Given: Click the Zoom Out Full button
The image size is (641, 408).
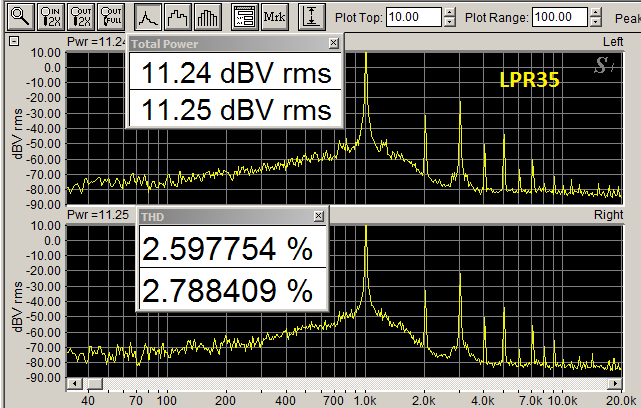Looking at the screenshot, I should pyautogui.click(x=111, y=17).
